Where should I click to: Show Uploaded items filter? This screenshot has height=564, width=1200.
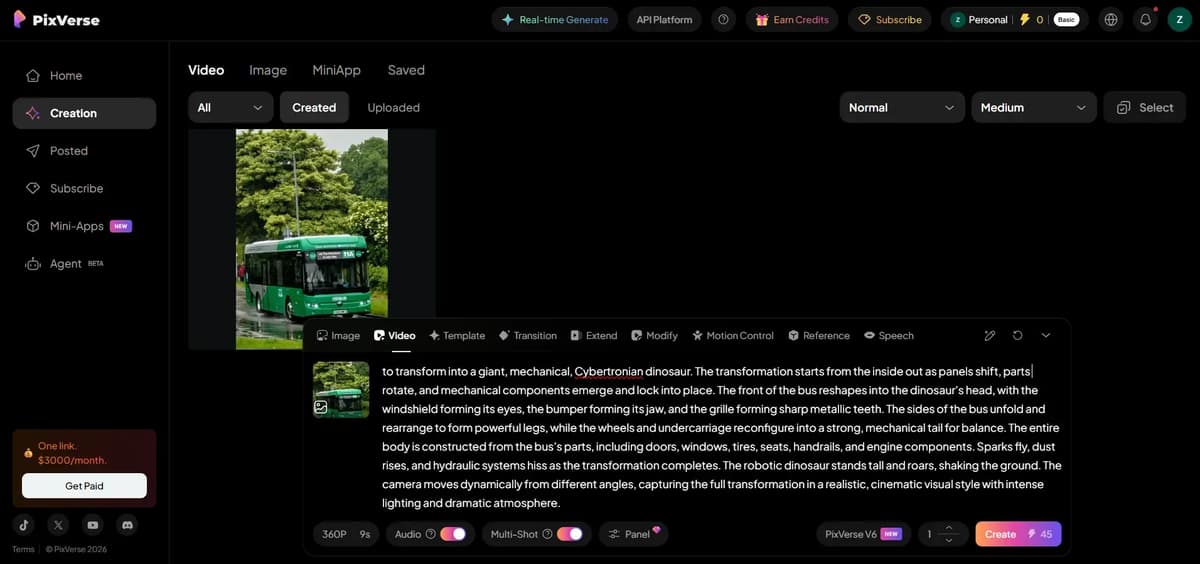click(393, 107)
